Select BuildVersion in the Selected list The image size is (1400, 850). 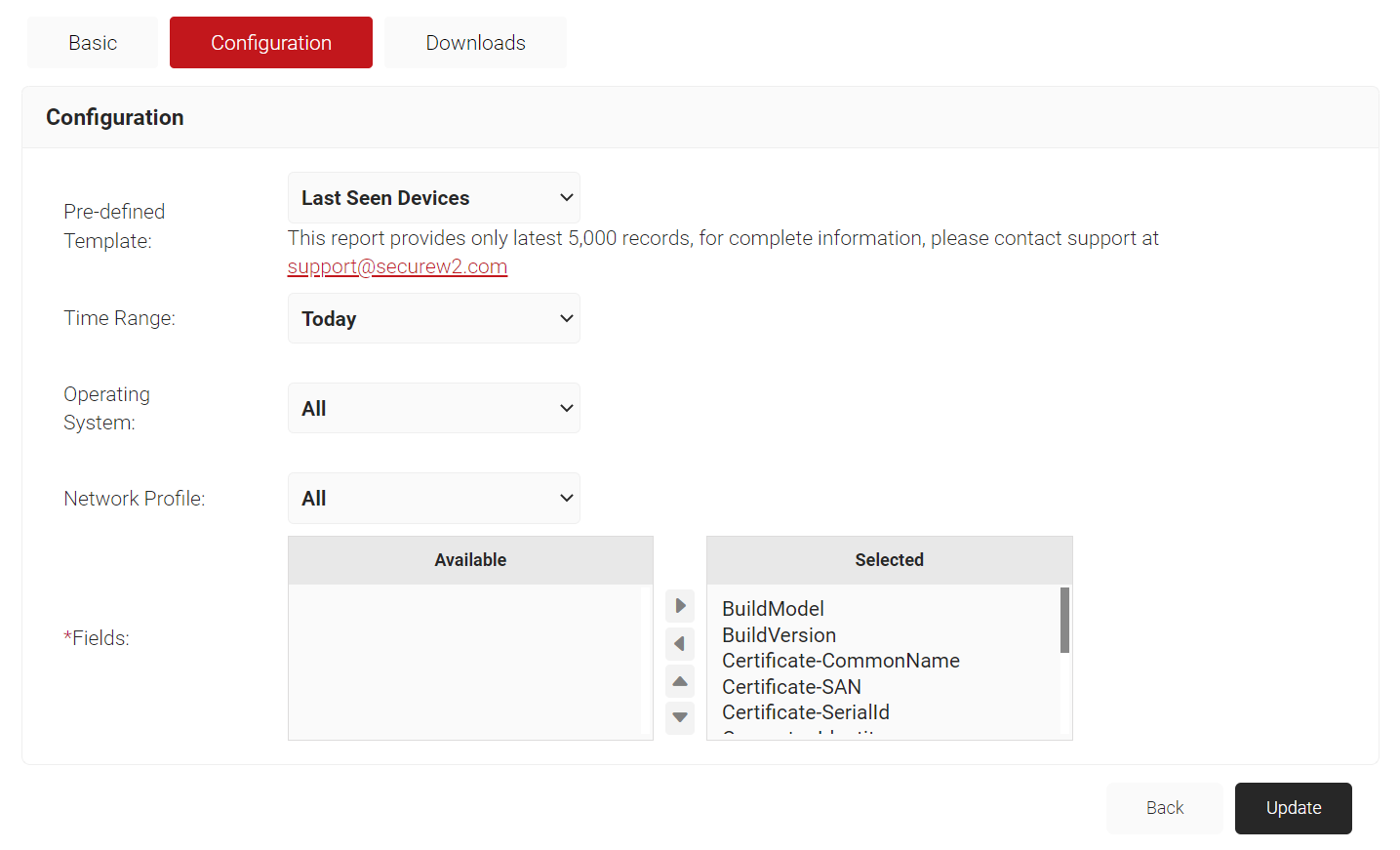tap(779, 635)
